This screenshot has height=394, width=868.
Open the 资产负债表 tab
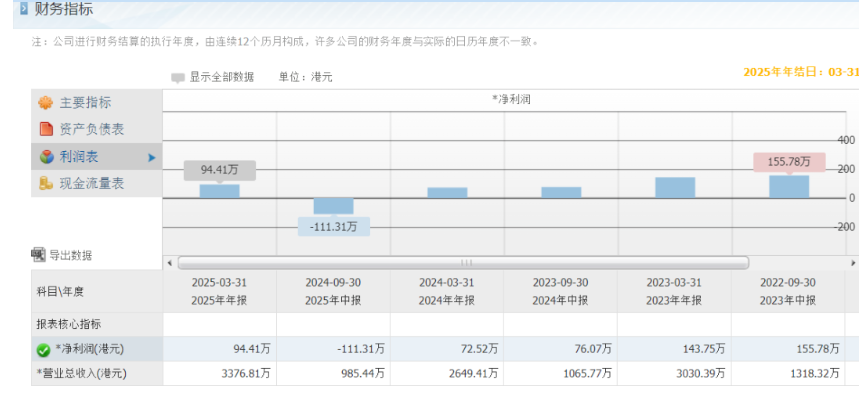click(x=96, y=129)
